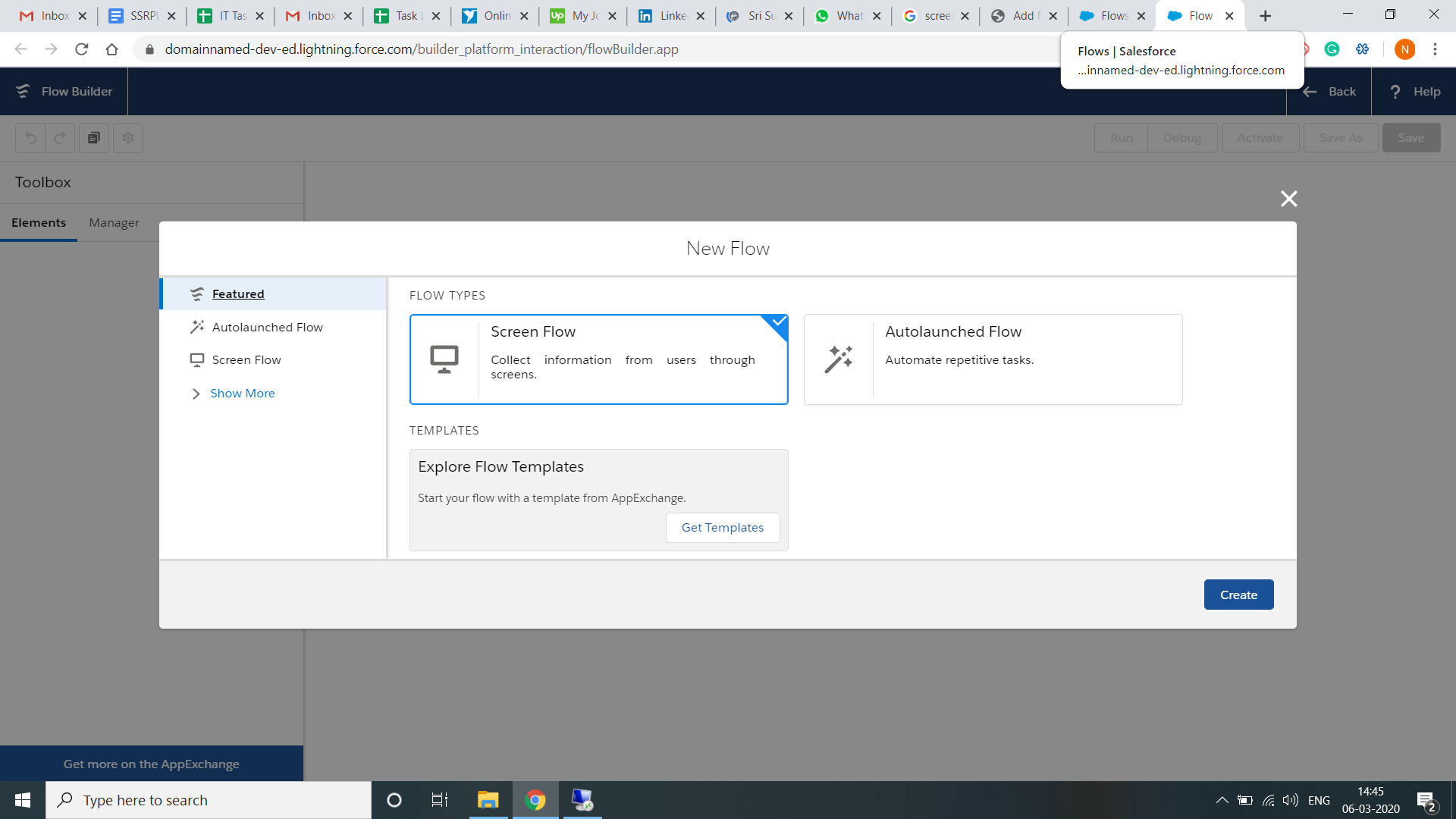Open the Chrome browser menu
The width and height of the screenshot is (1456, 819).
(x=1435, y=49)
